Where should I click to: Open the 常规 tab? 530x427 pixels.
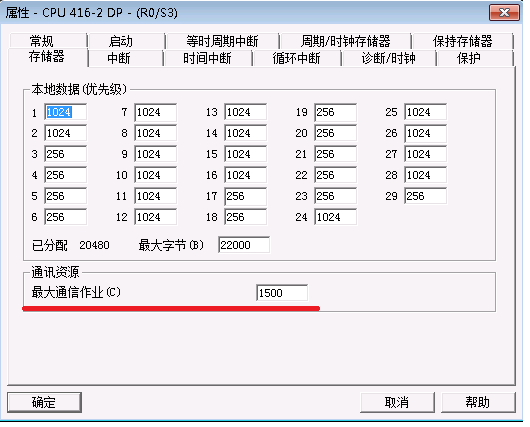click(48, 41)
